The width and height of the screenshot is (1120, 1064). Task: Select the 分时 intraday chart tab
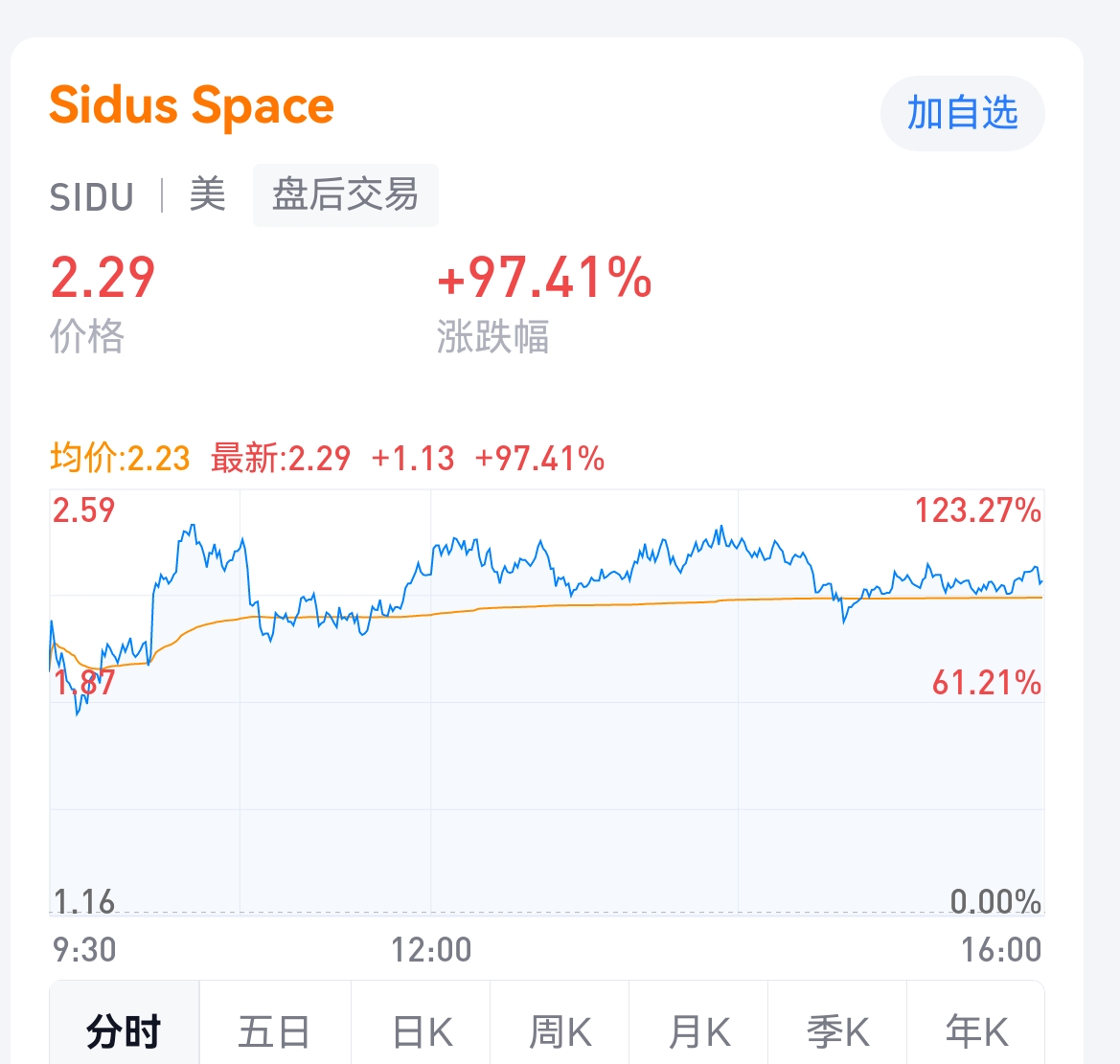[x=124, y=1032]
